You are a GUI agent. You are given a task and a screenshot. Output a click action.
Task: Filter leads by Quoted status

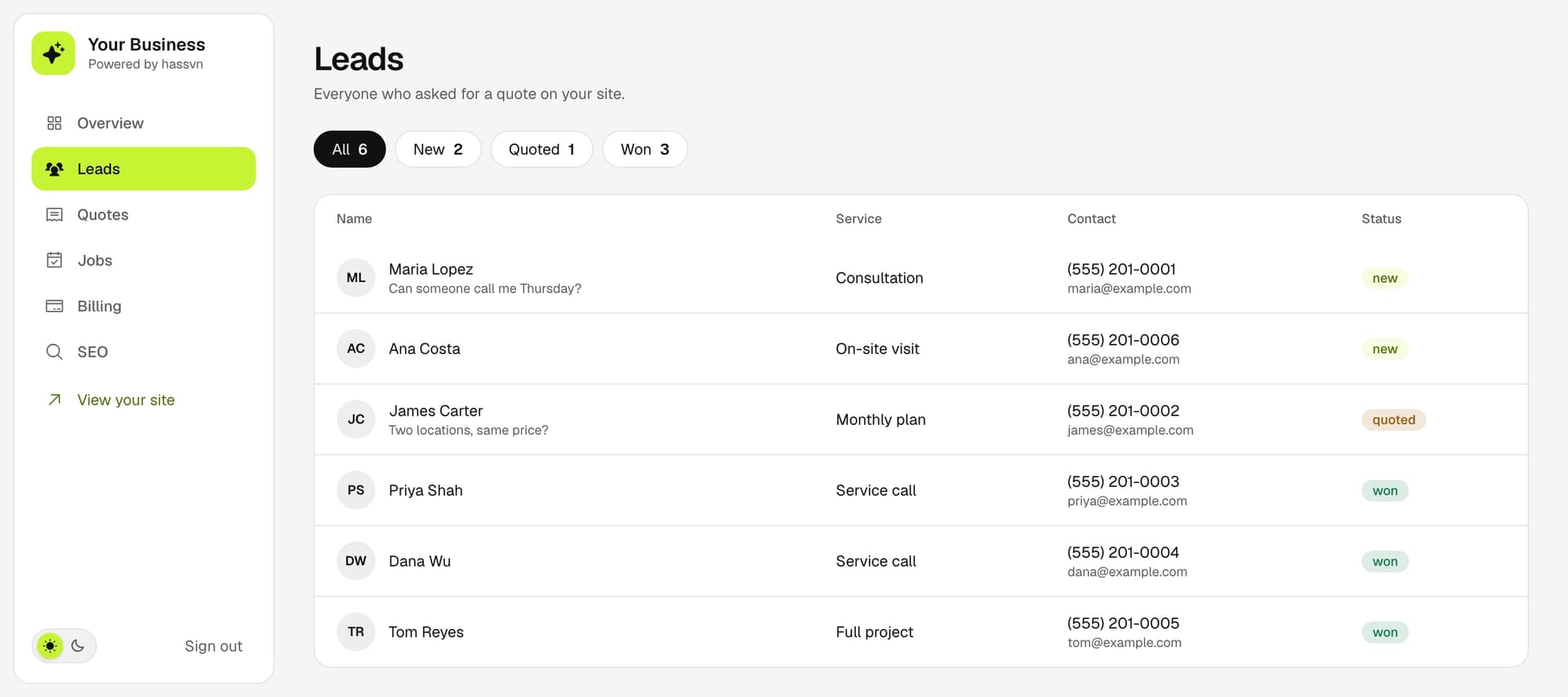[541, 150]
